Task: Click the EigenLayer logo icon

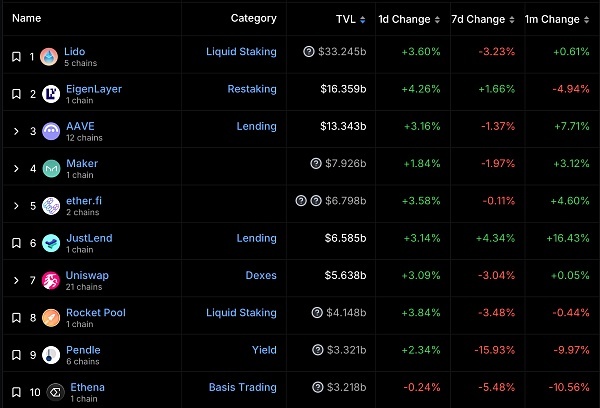Action: click(51, 94)
